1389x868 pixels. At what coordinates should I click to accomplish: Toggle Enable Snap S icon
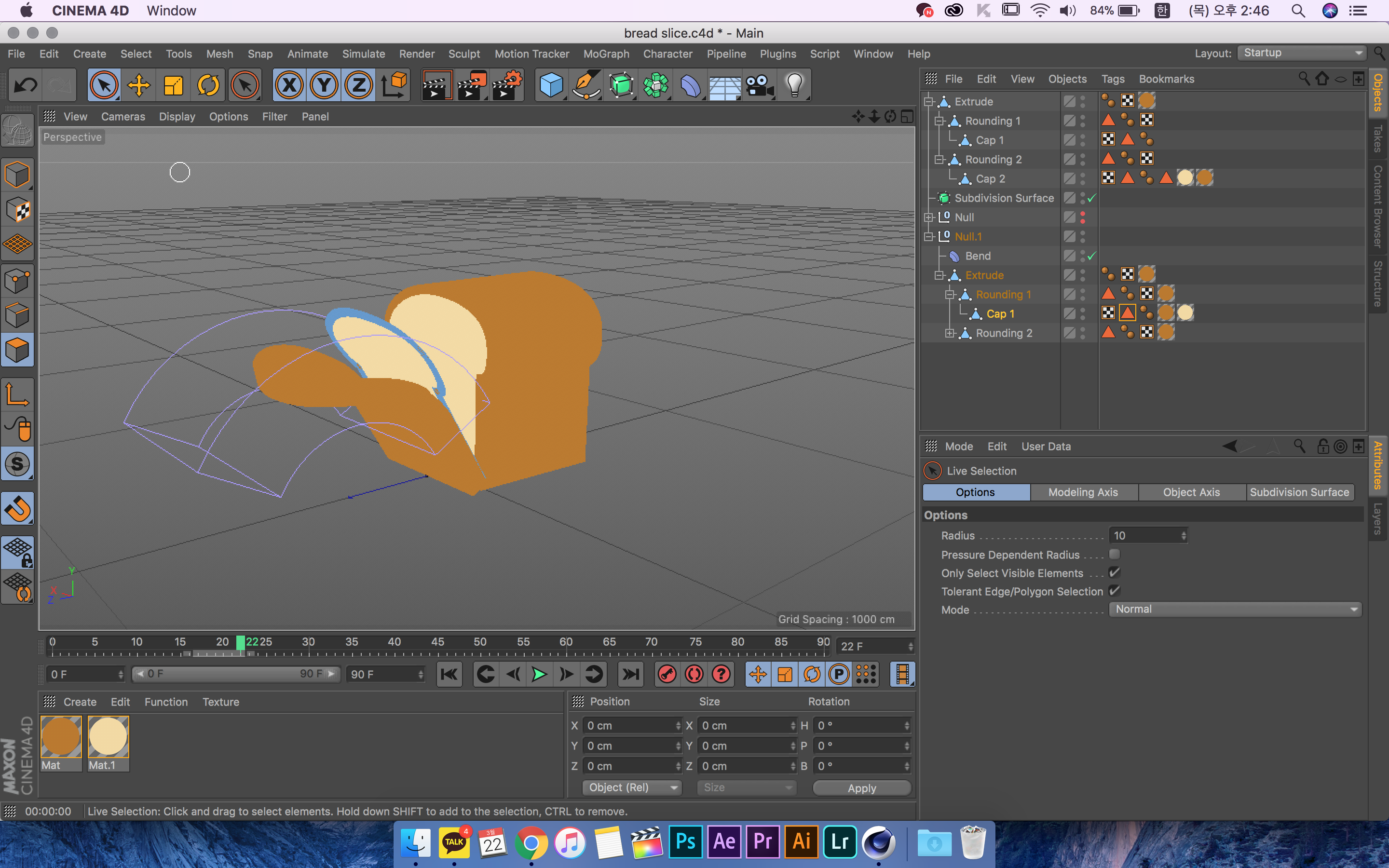pyautogui.click(x=17, y=464)
